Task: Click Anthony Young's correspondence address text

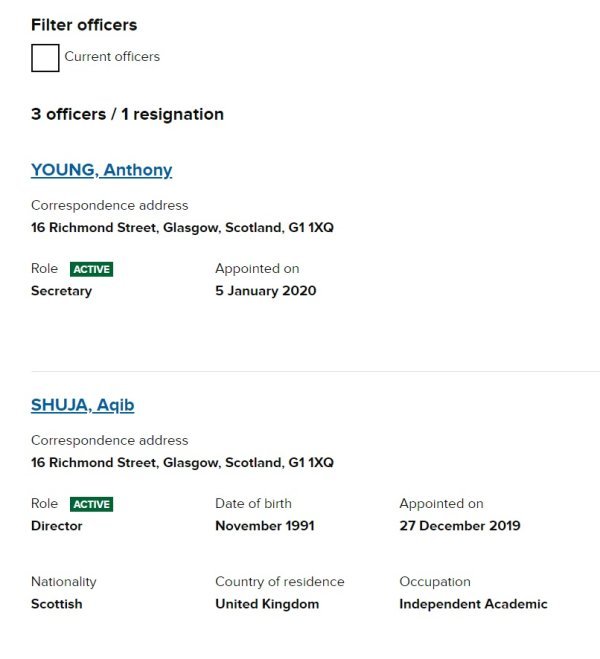Action: pyautogui.click(x=182, y=228)
